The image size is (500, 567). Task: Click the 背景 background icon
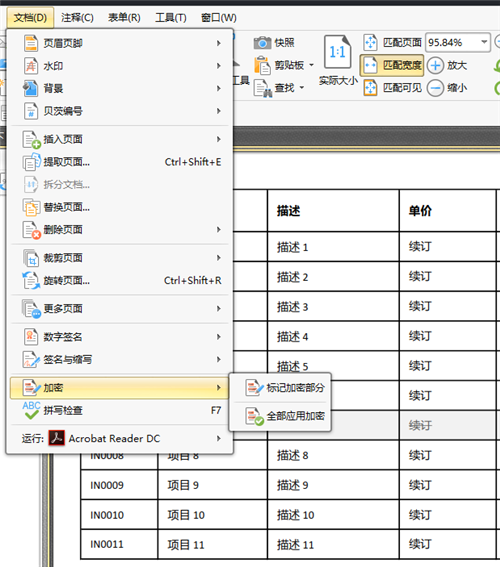tap(31, 88)
